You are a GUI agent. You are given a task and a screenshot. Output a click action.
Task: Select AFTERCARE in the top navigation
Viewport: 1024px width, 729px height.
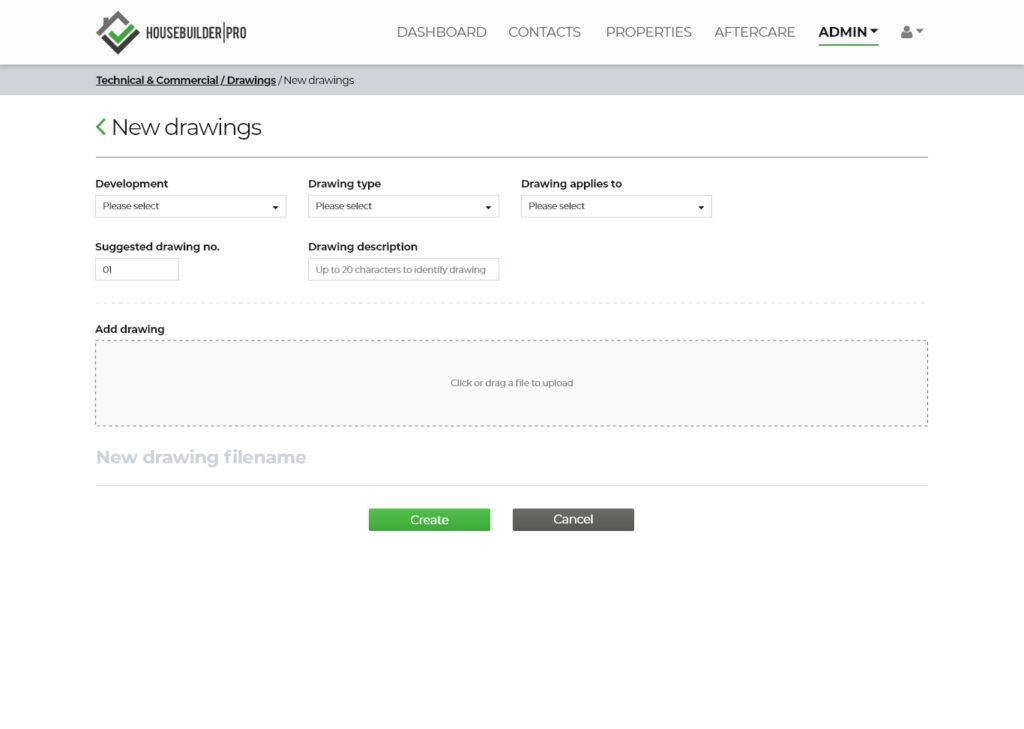coord(754,32)
